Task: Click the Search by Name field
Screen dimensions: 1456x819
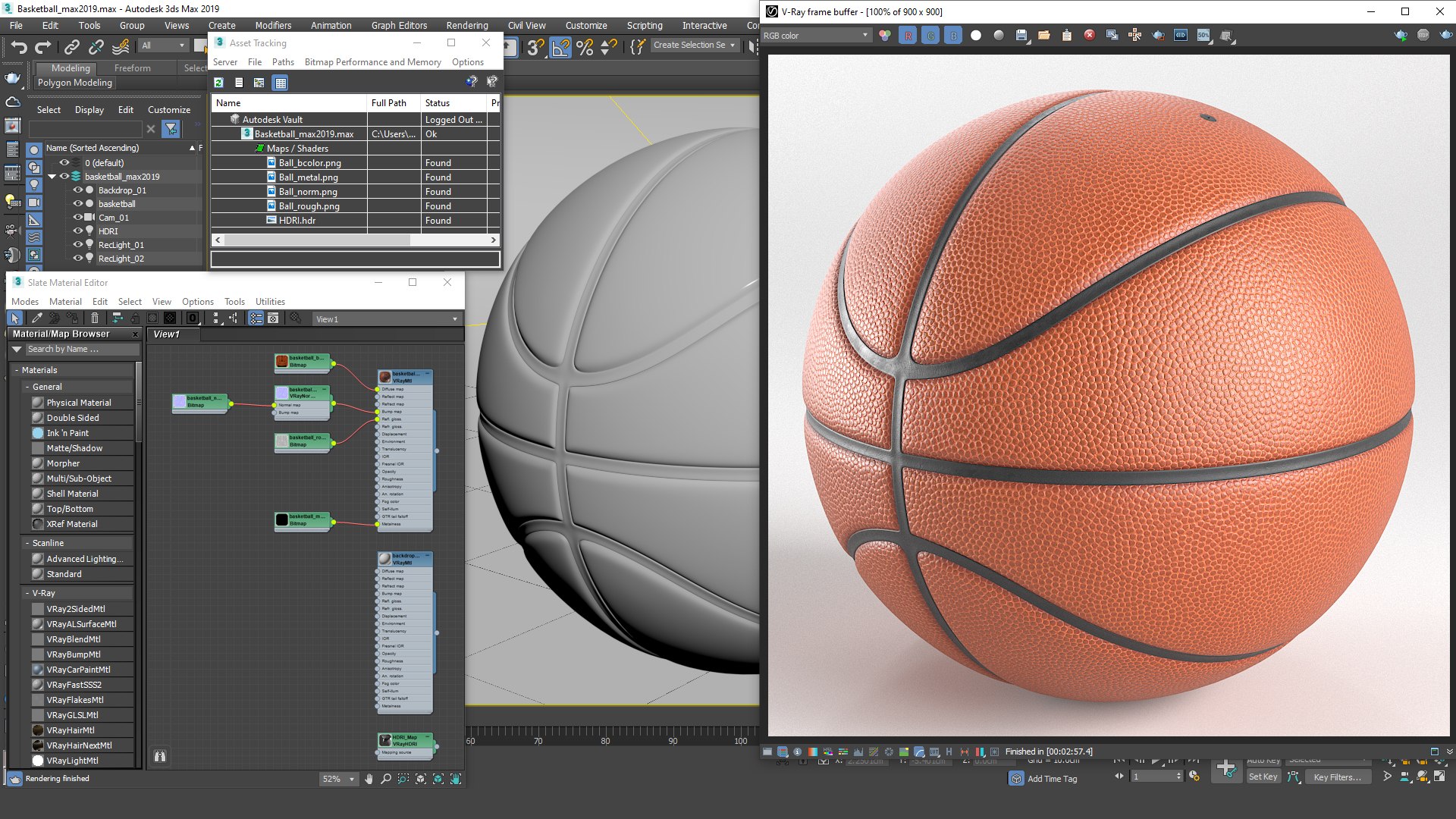Action: [x=83, y=349]
